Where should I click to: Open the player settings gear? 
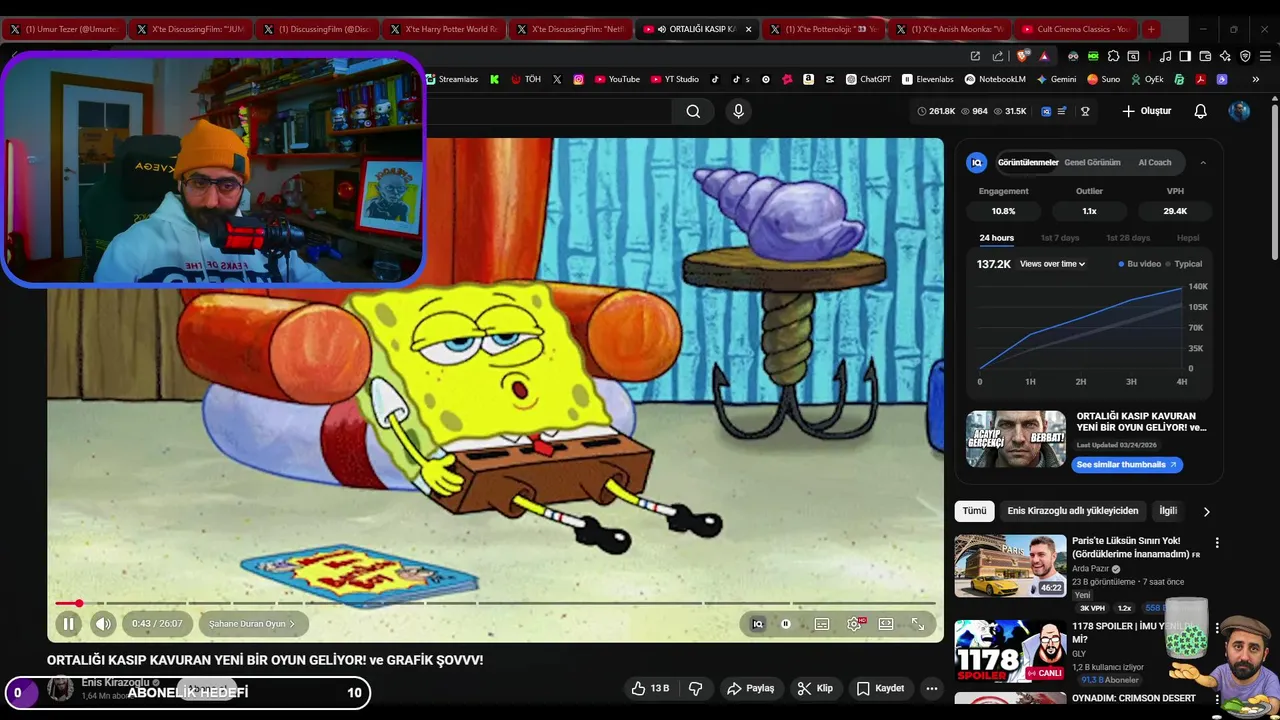[854, 624]
